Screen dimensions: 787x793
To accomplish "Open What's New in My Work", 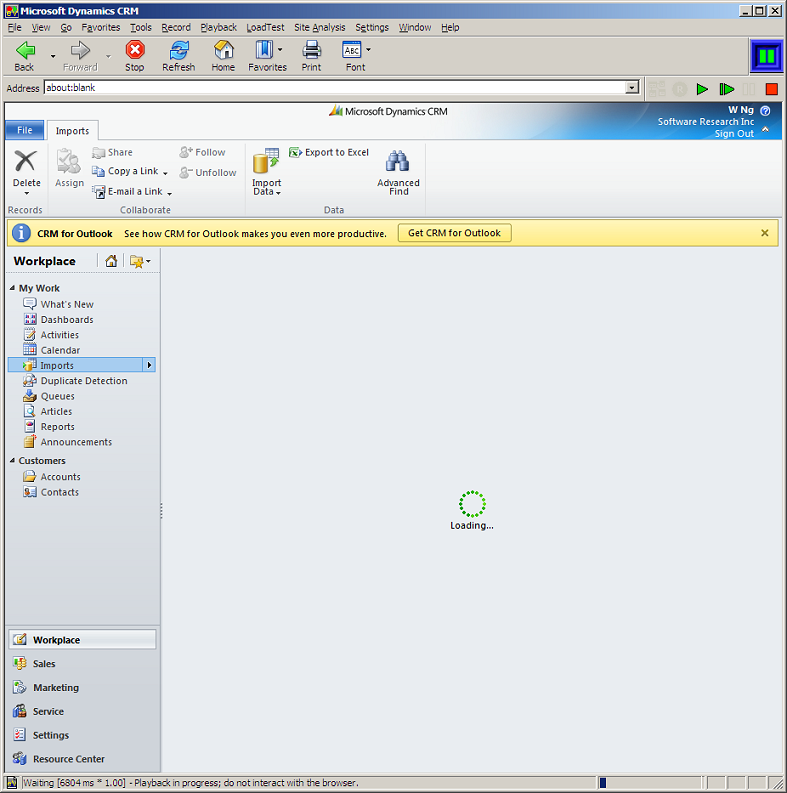I will click(x=67, y=304).
